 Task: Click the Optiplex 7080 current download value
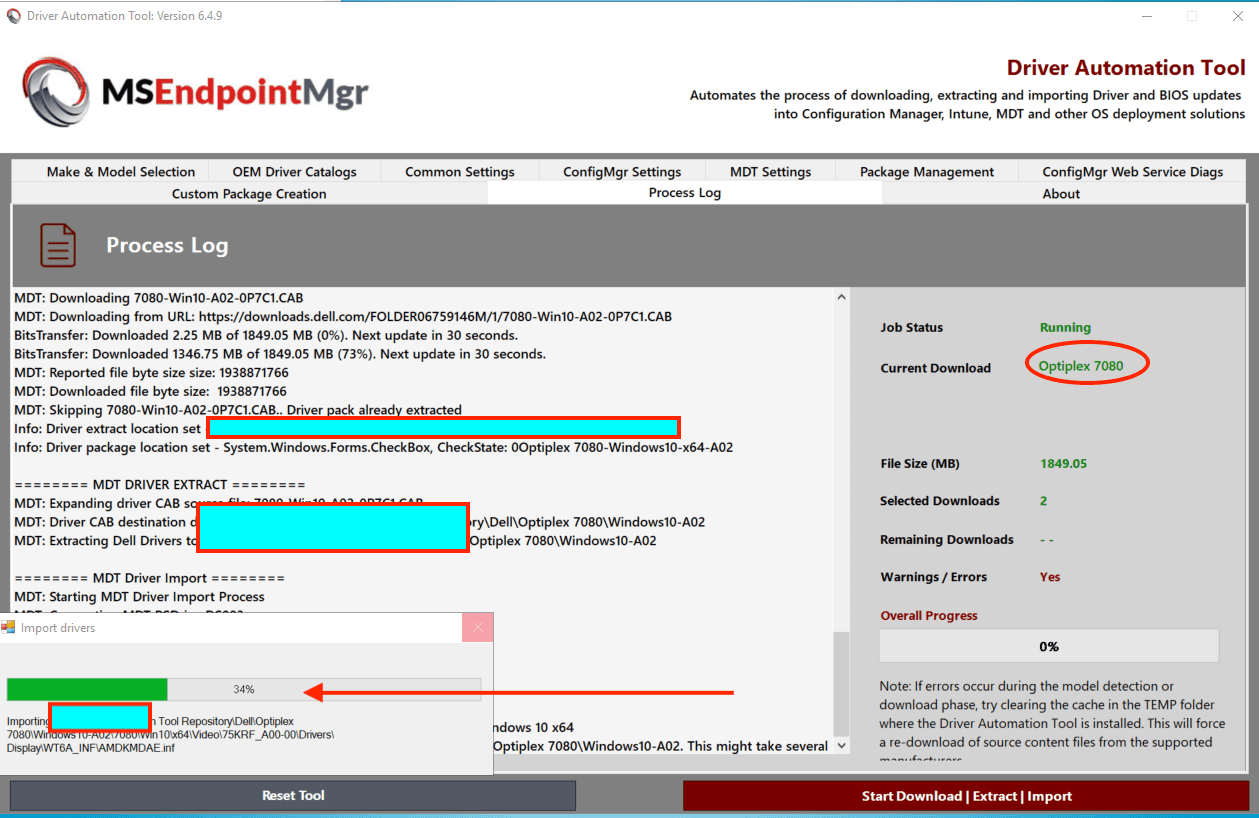1081,366
